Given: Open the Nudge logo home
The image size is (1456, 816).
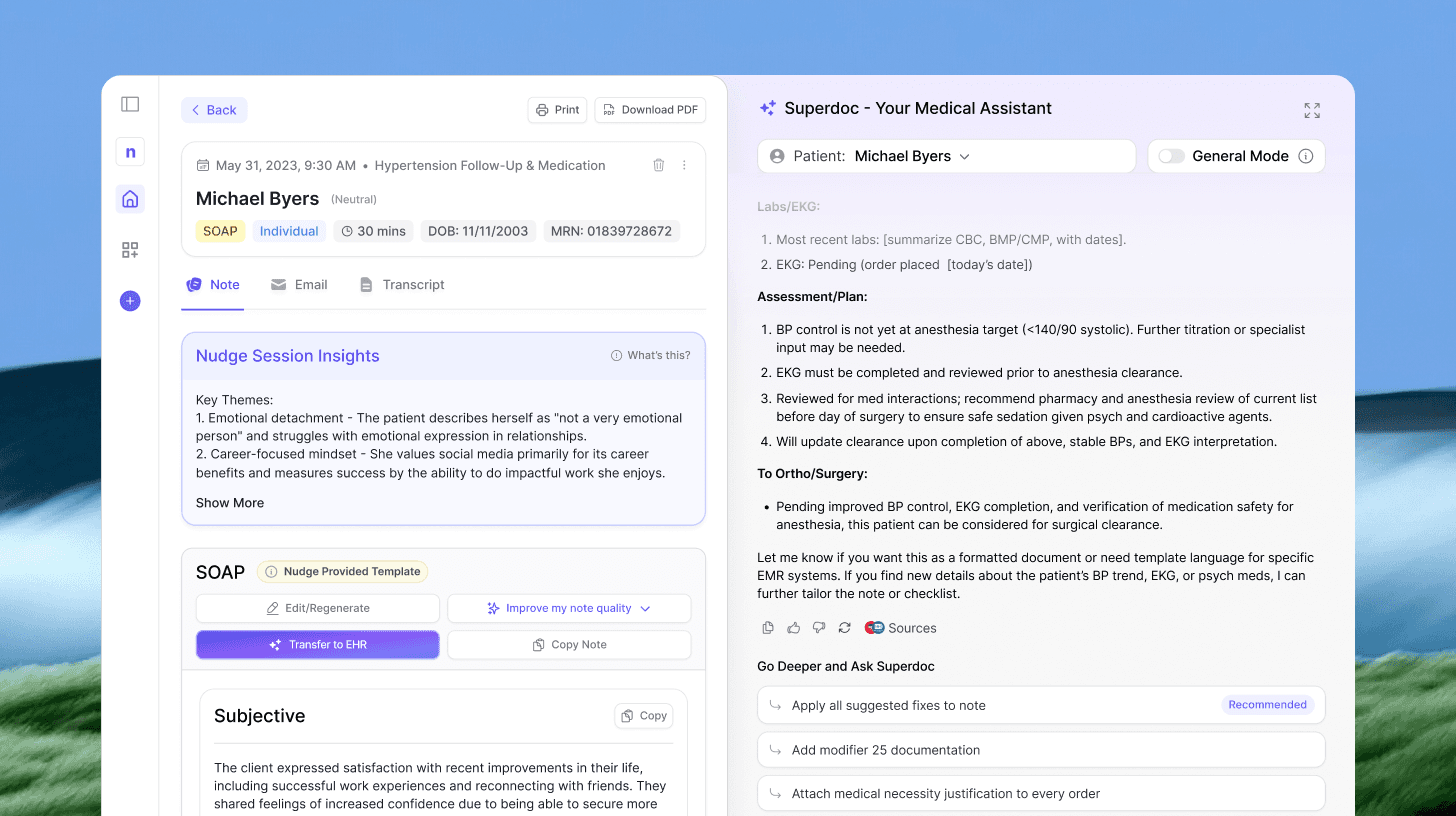Looking at the screenshot, I should (x=130, y=152).
